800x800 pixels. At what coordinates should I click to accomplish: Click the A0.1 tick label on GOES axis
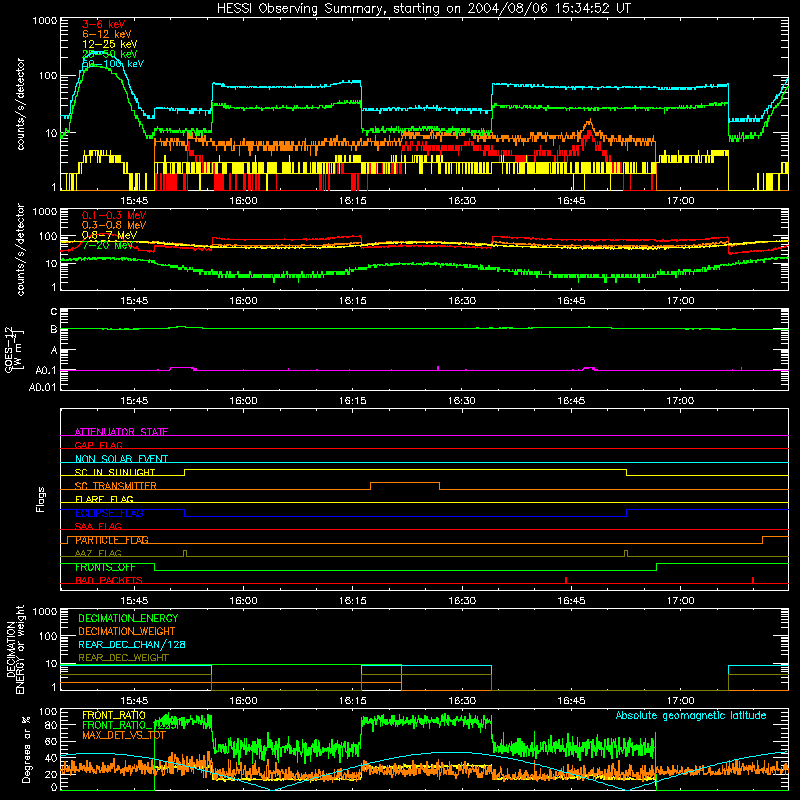46,371
